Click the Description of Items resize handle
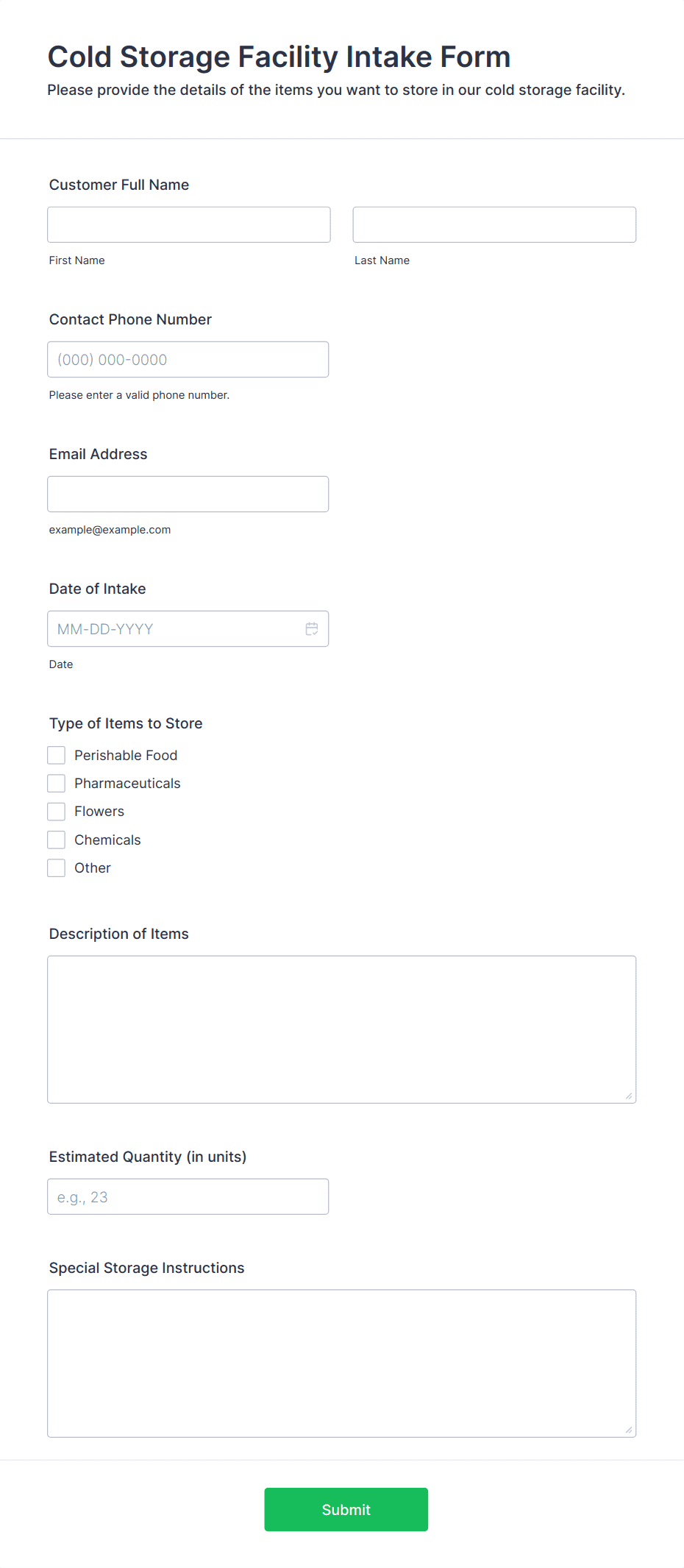The height and width of the screenshot is (1568, 684). (x=629, y=1096)
